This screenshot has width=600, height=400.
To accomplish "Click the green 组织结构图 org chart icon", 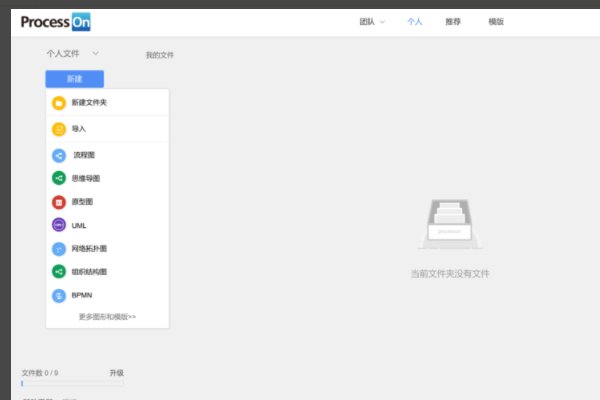I will (x=59, y=272).
